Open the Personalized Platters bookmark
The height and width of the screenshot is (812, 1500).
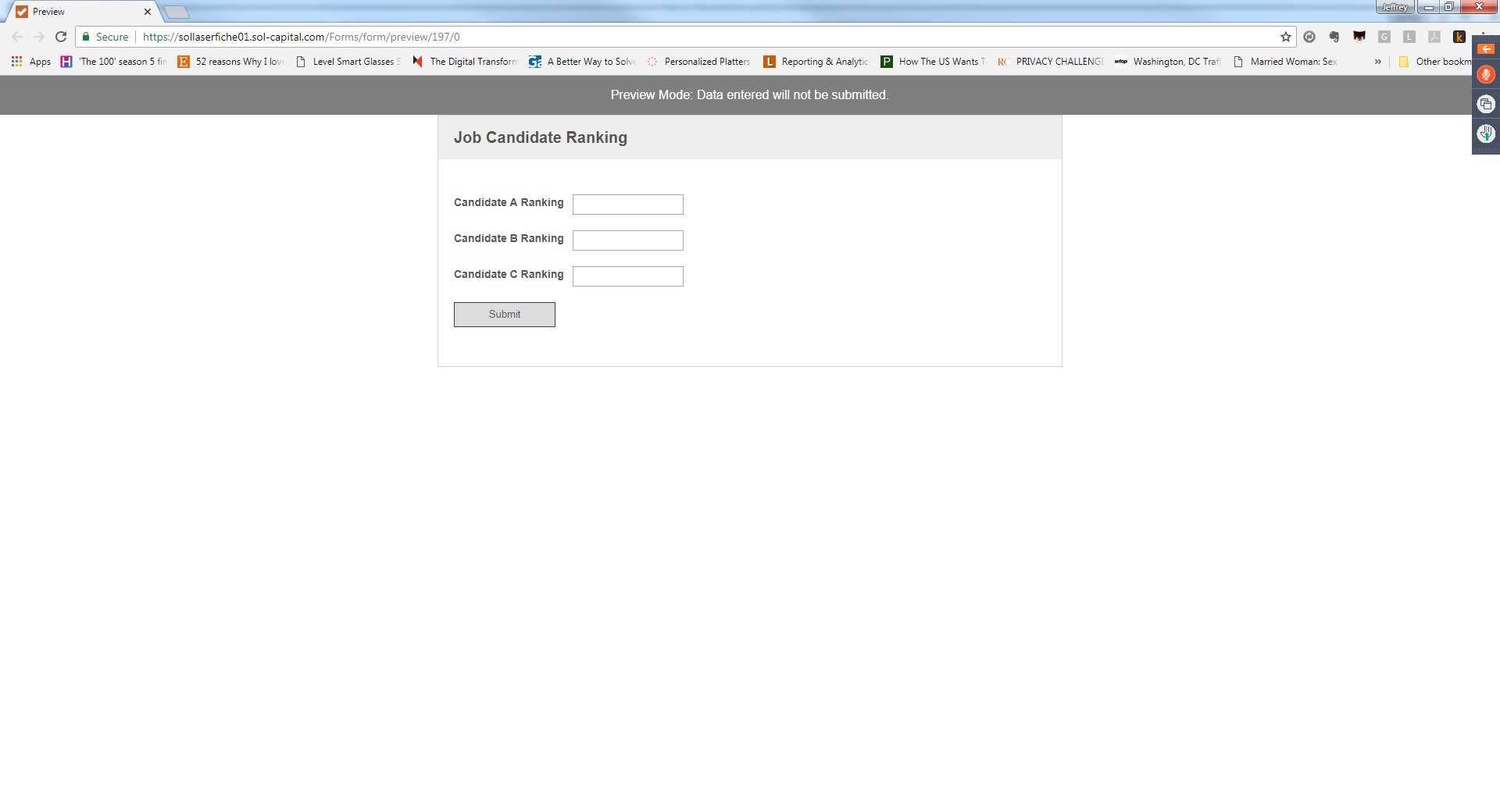[x=700, y=62]
